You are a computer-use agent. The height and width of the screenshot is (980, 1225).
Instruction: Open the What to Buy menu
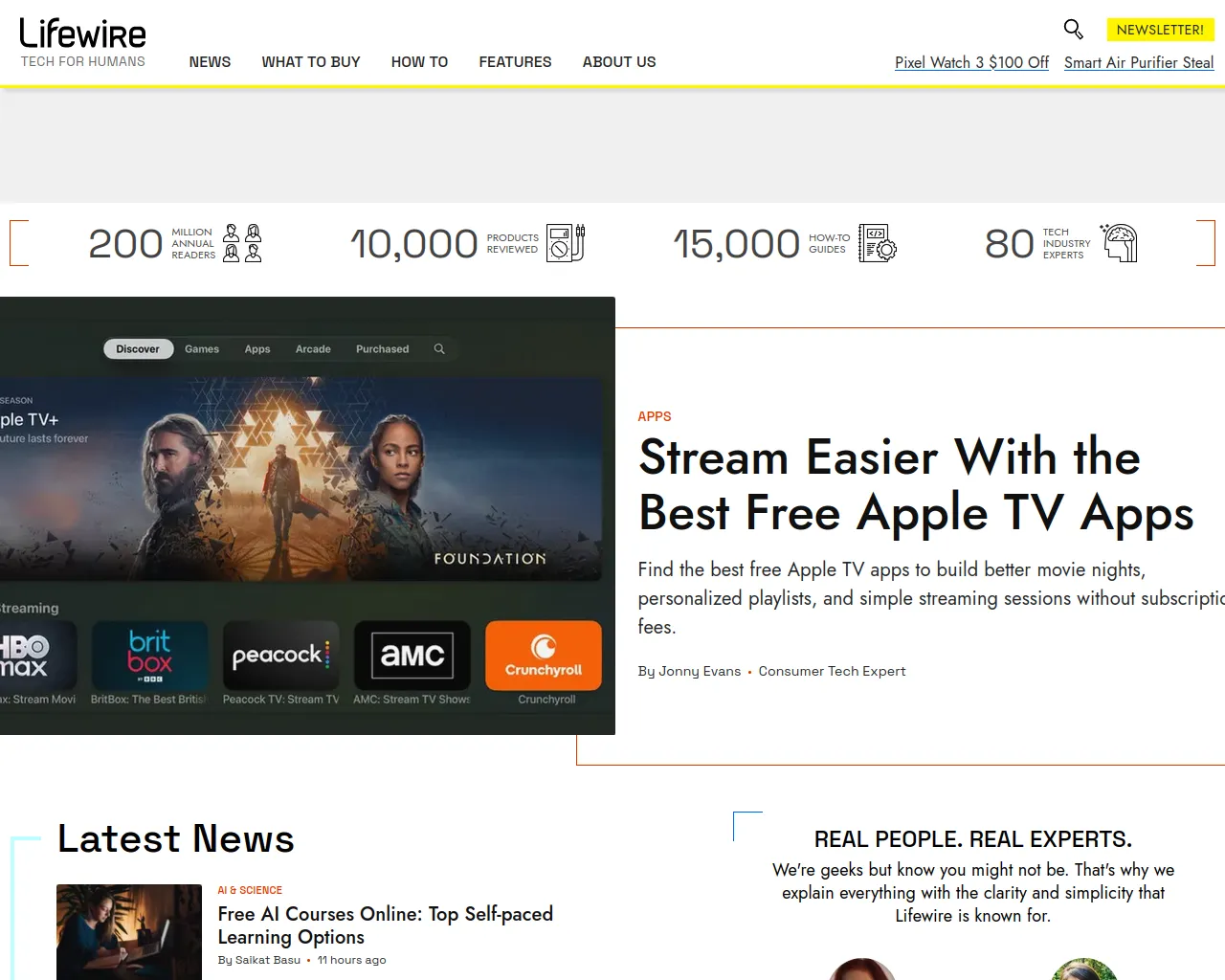coord(311,62)
